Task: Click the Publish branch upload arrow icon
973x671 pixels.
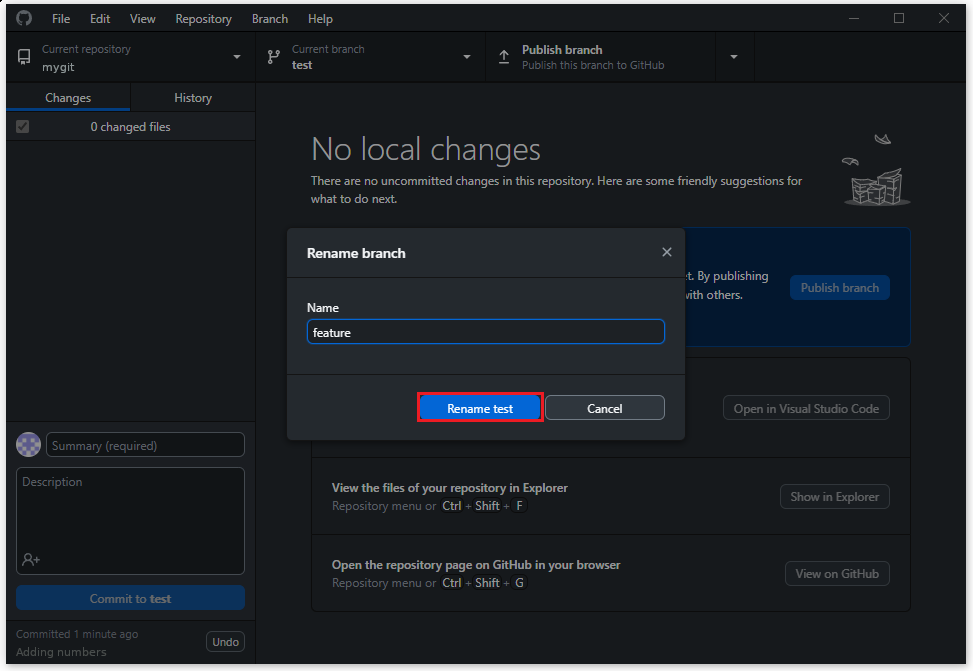Action: (504, 57)
